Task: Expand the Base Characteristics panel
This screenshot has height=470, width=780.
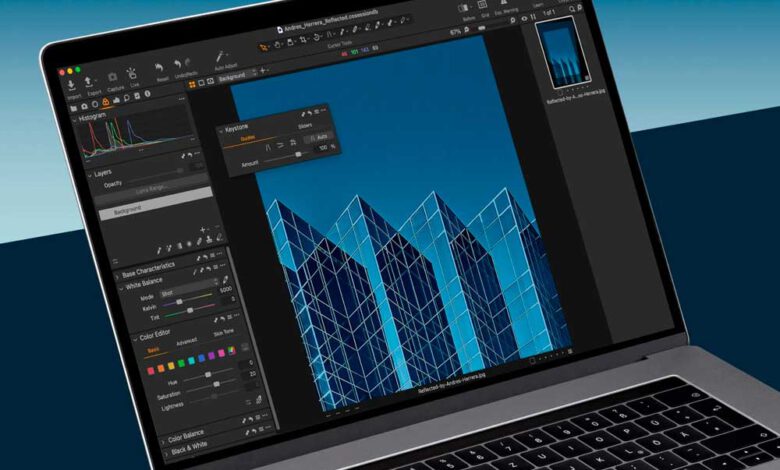Action: pos(117,276)
